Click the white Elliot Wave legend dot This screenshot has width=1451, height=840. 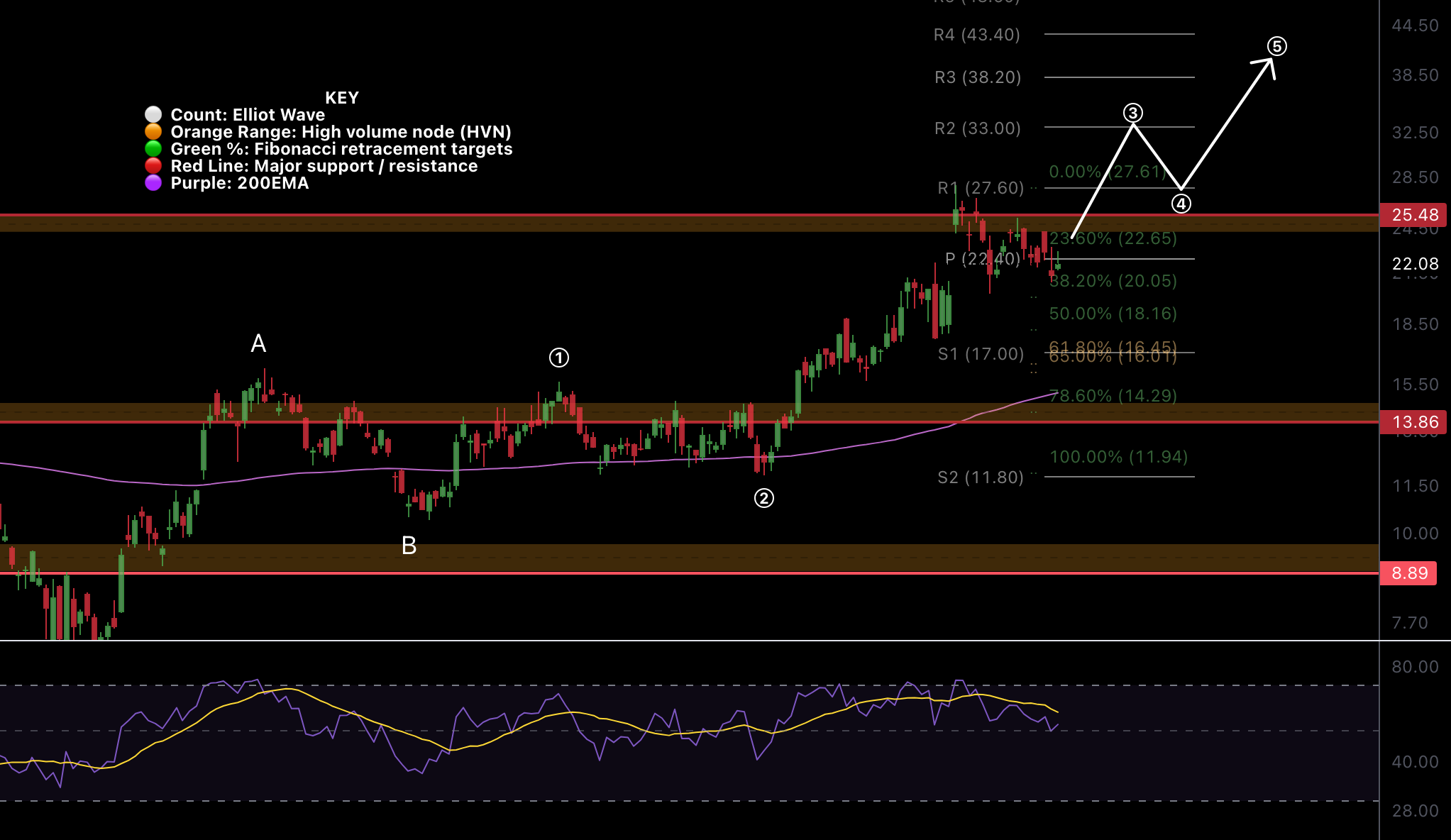[x=153, y=115]
